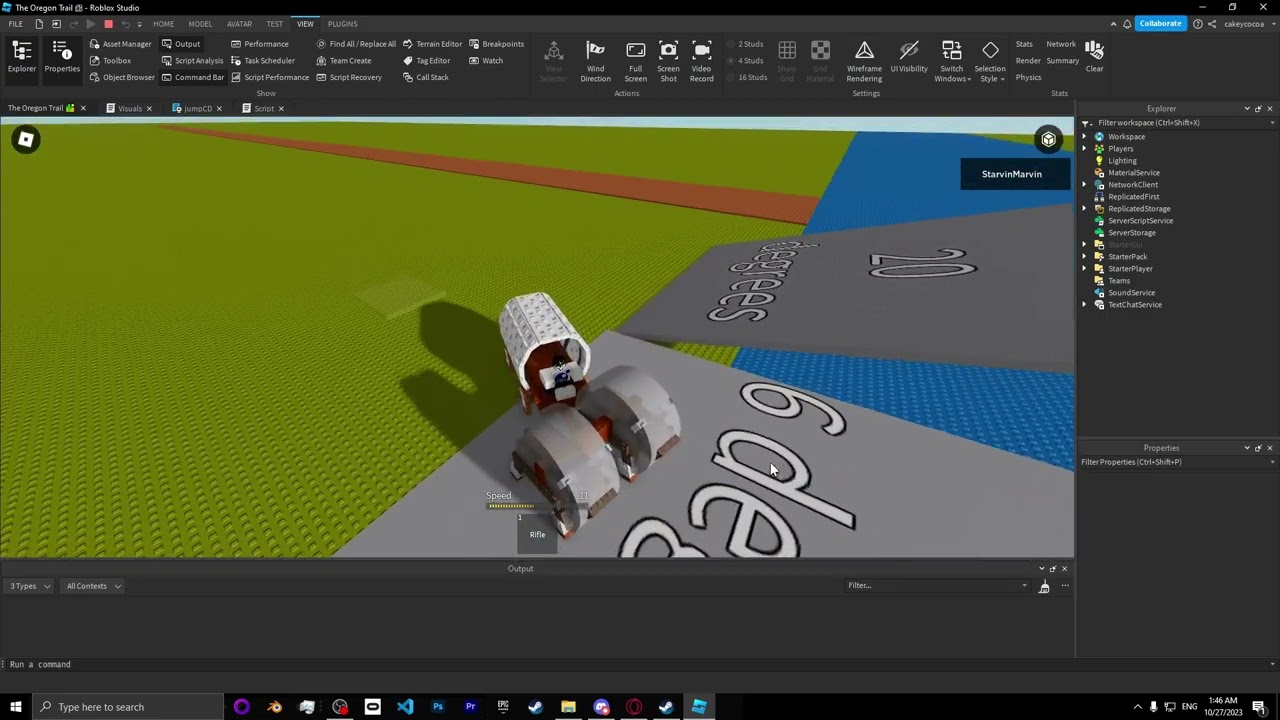Open Script Performance
1280x720 pixels.
(x=270, y=77)
